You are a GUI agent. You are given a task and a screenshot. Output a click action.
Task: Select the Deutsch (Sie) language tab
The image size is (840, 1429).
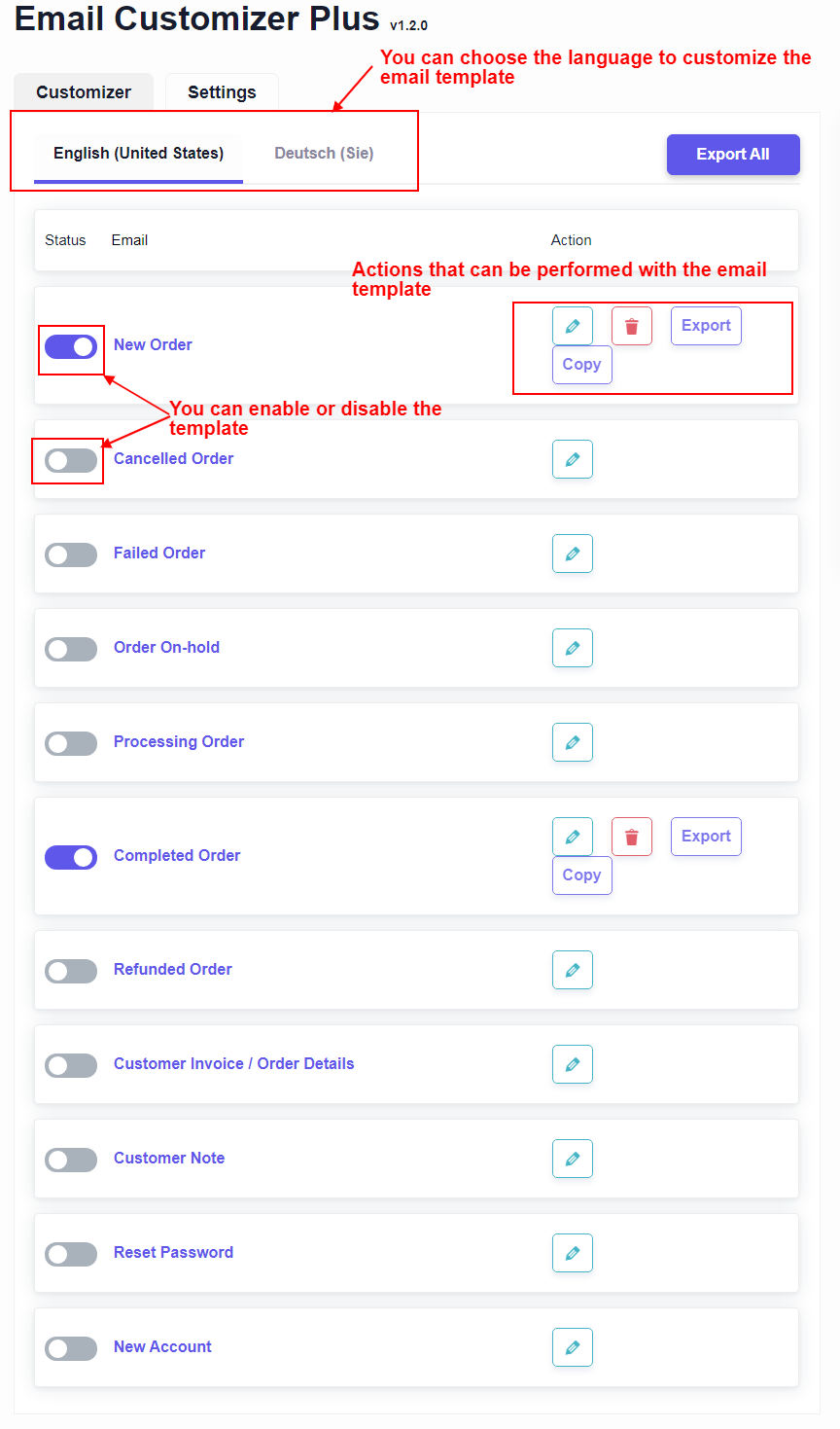click(323, 153)
